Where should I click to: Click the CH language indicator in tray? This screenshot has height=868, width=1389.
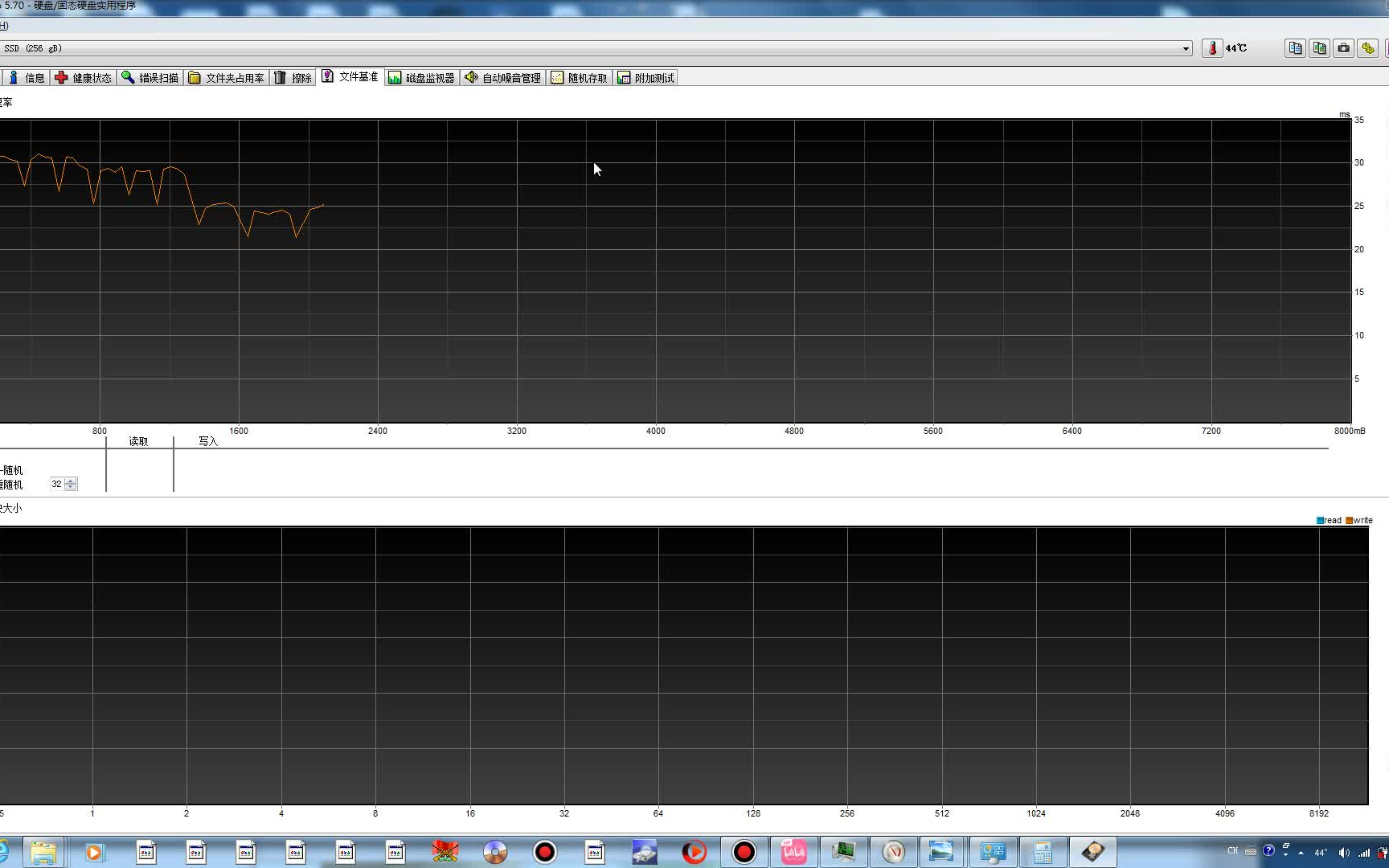[x=1233, y=851]
